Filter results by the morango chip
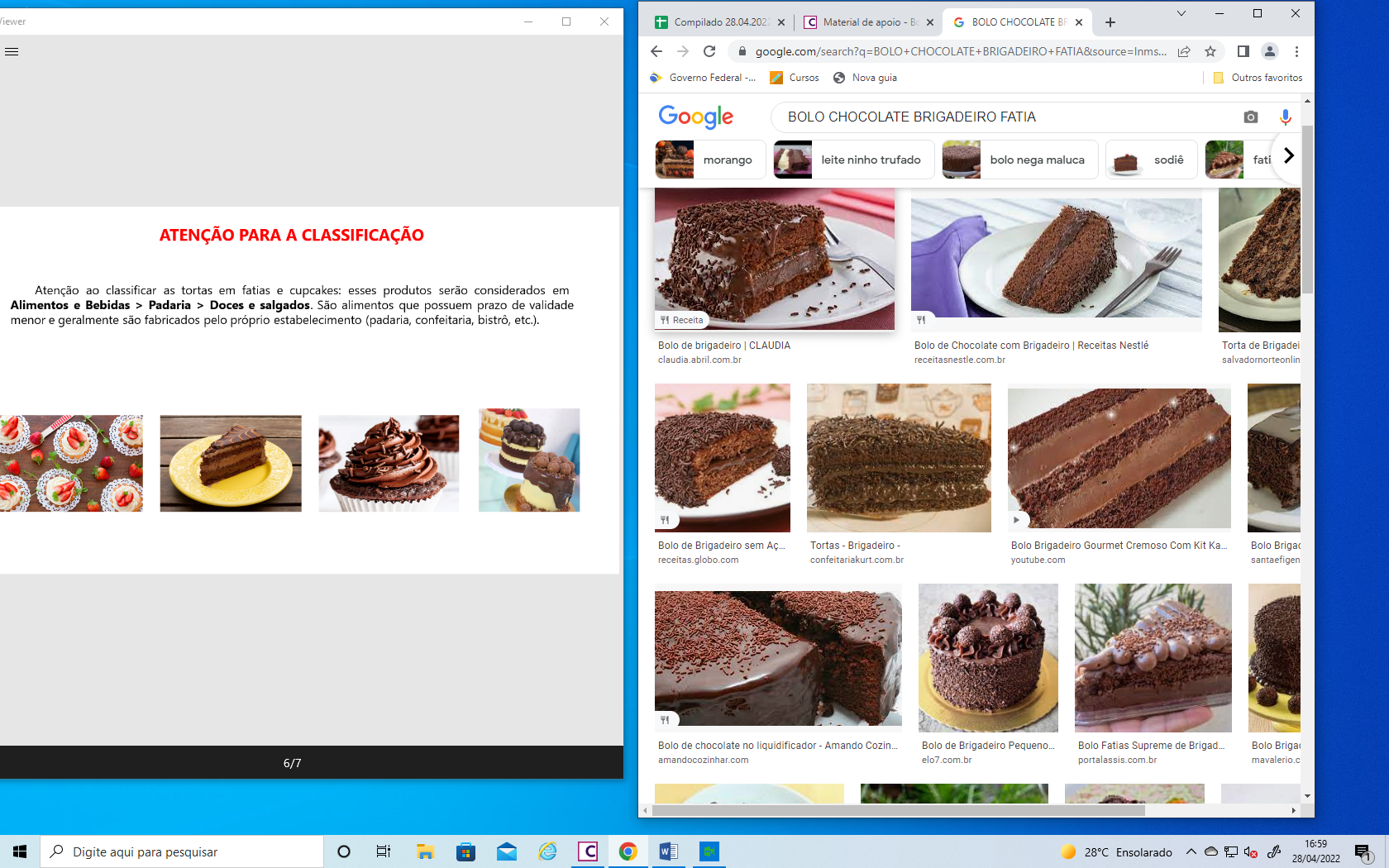 [710, 160]
